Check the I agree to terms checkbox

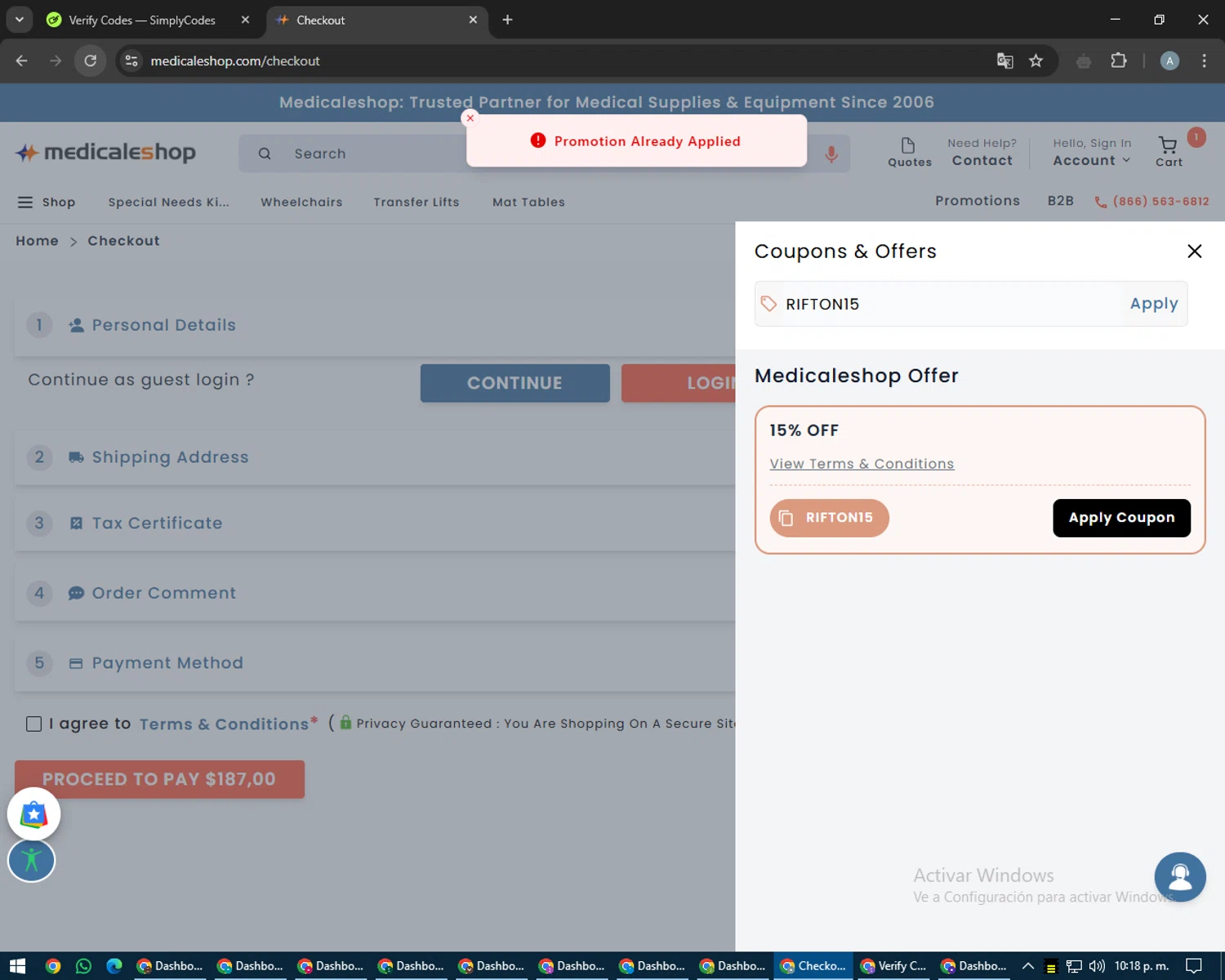click(x=33, y=724)
